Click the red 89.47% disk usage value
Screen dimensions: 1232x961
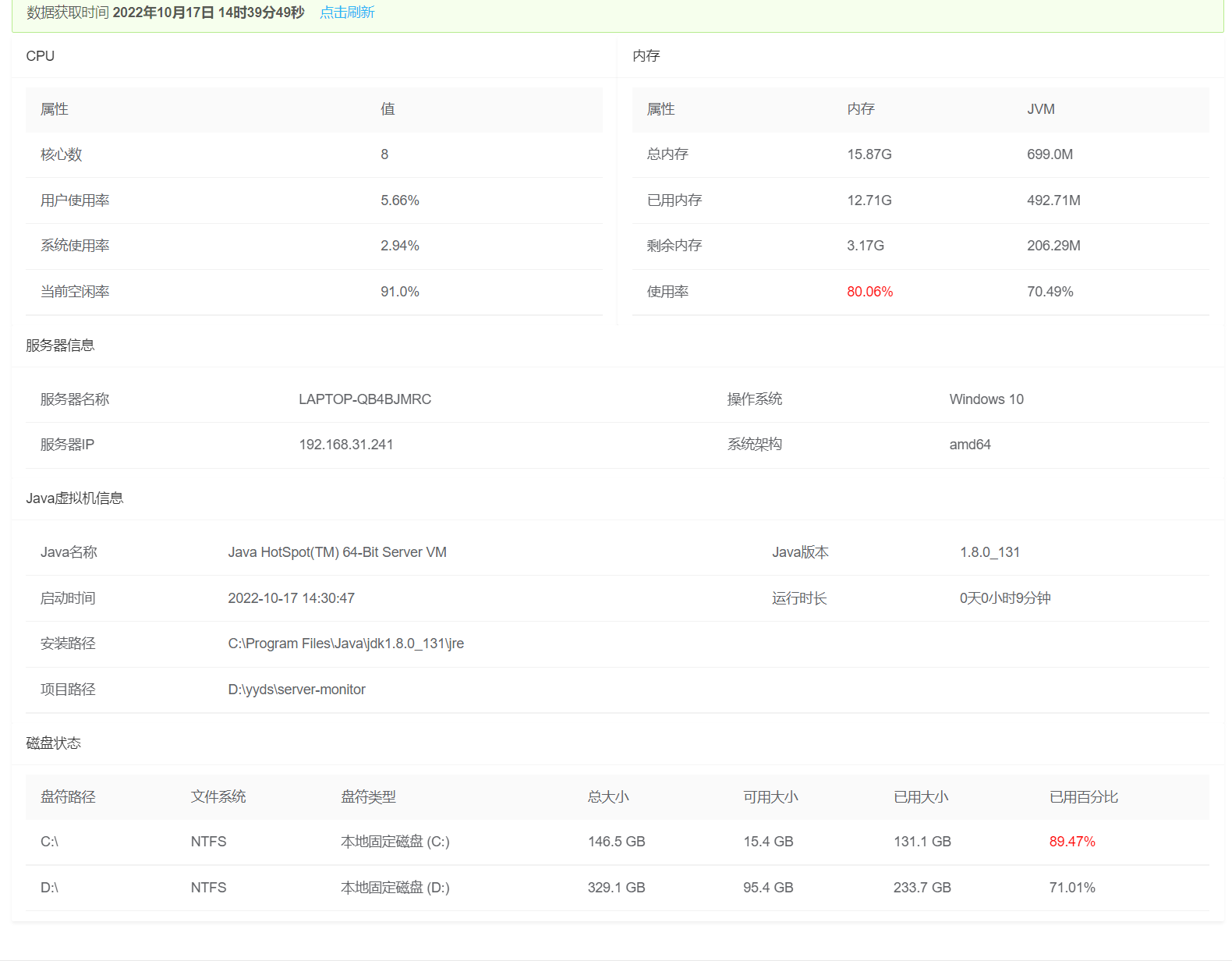click(1072, 842)
